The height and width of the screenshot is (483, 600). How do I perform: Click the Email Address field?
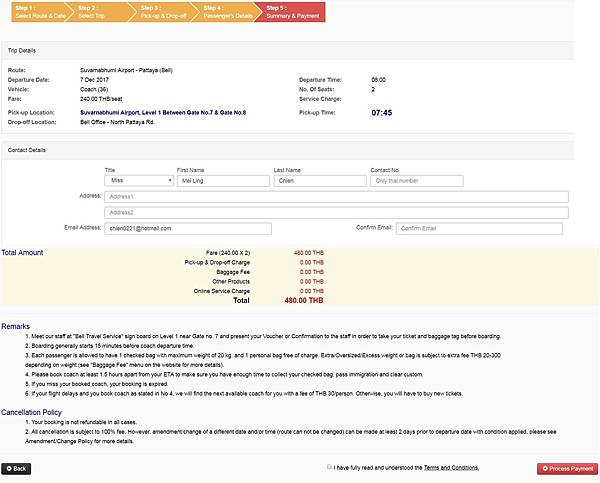[188, 228]
